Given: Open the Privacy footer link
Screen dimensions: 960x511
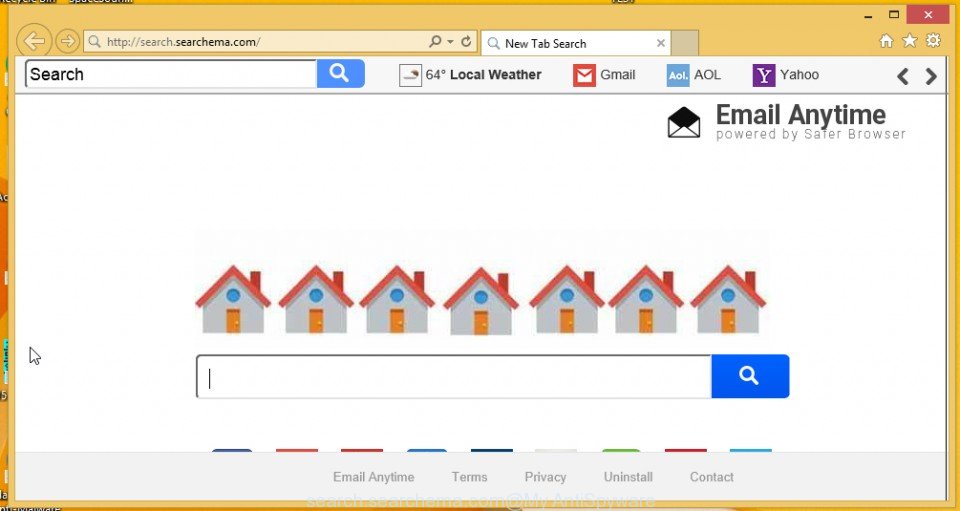Looking at the screenshot, I should tap(545, 477).
